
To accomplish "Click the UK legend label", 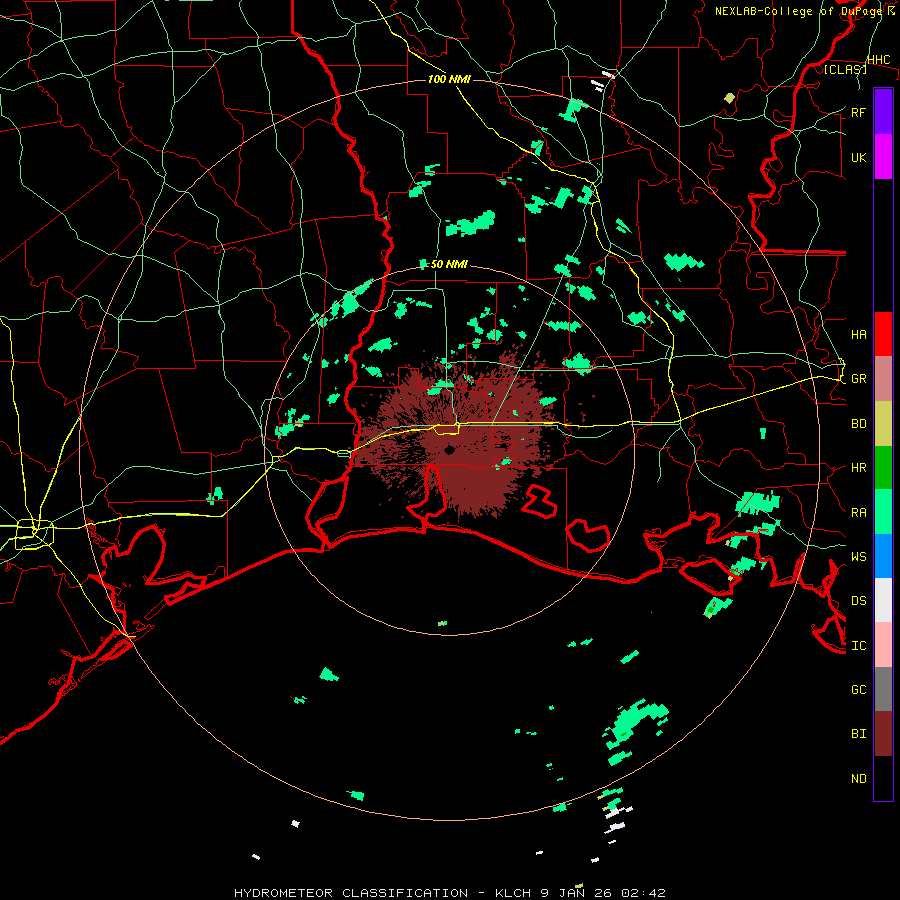I will tap(858, 157).
